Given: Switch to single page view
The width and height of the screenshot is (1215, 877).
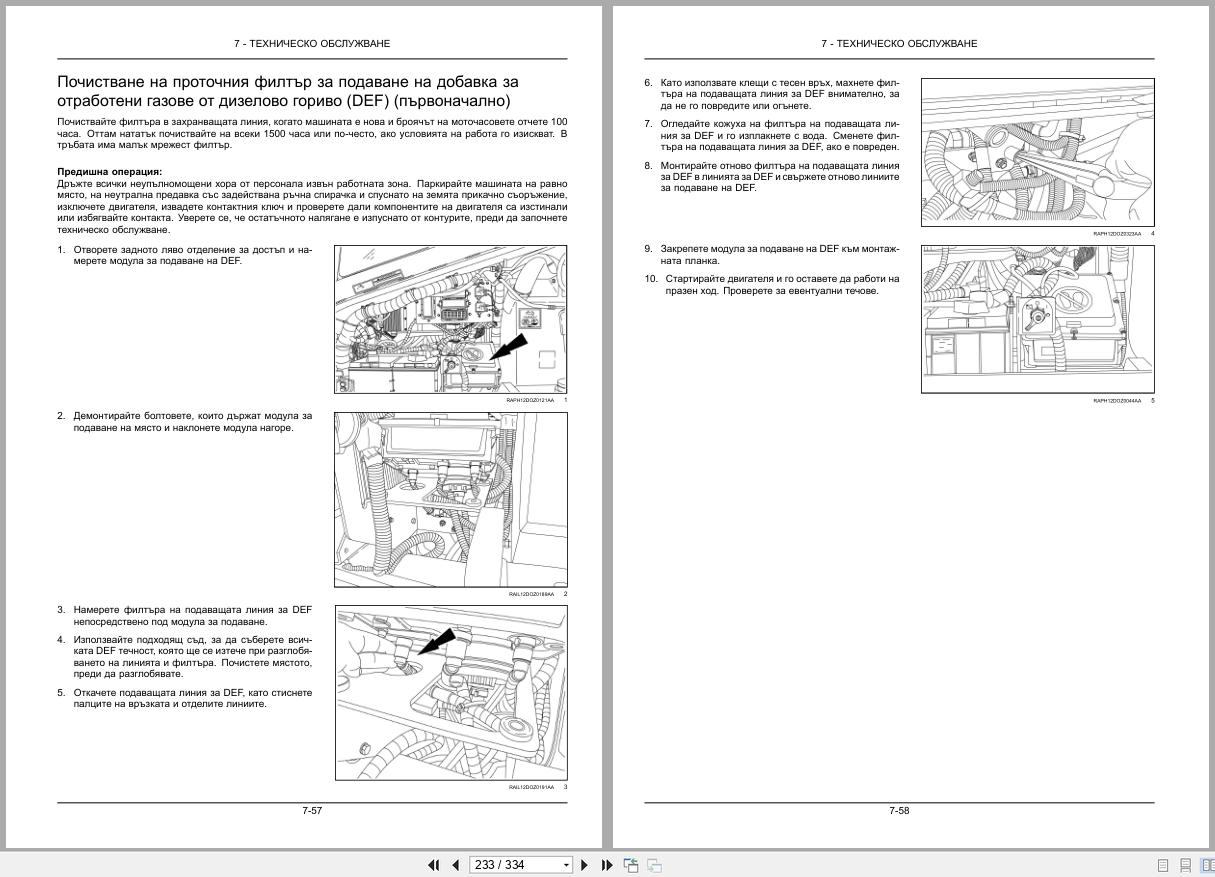Looking at the screenshot, I should coord(1163,865).
